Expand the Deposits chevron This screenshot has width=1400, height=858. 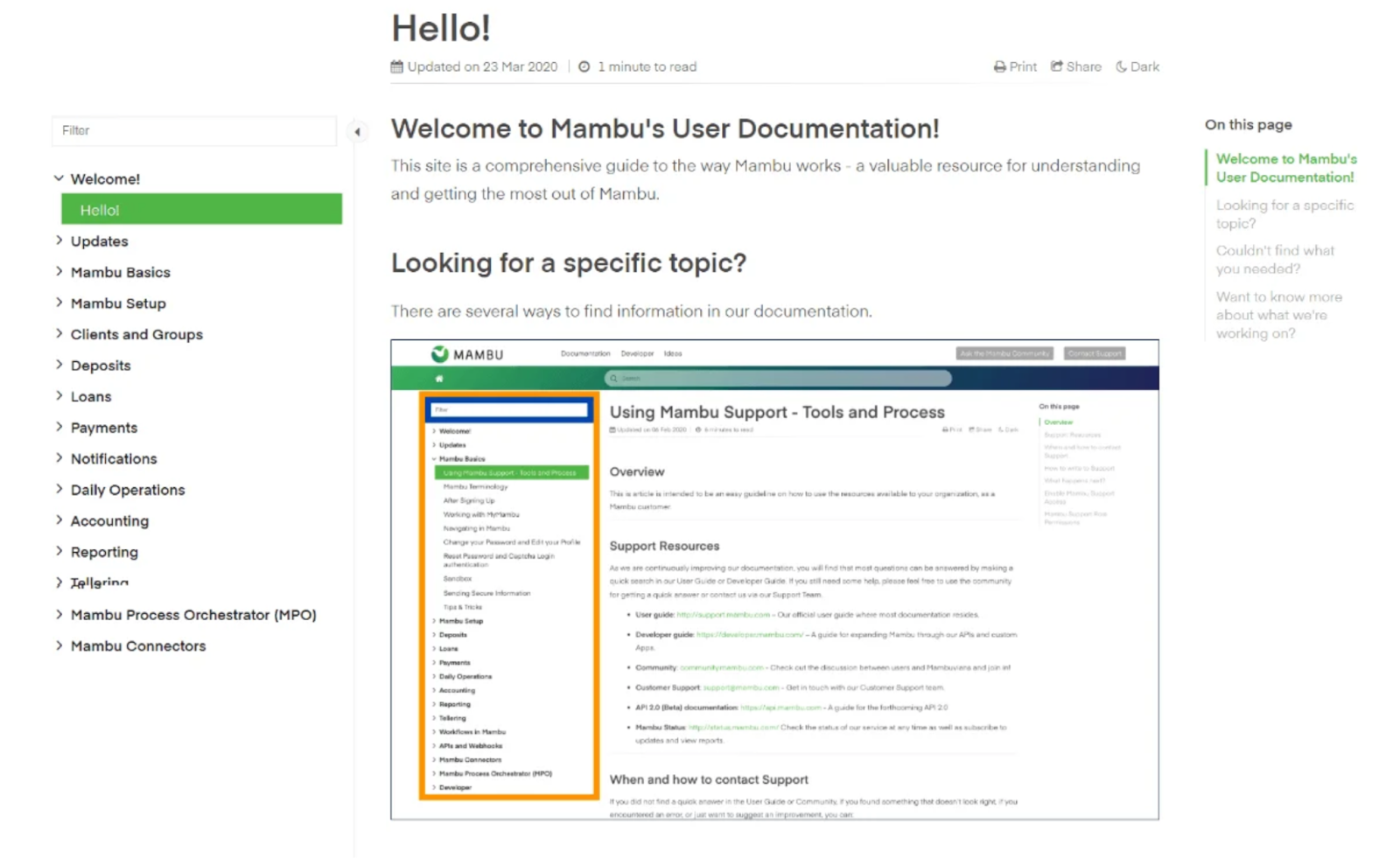pos(59,365)
